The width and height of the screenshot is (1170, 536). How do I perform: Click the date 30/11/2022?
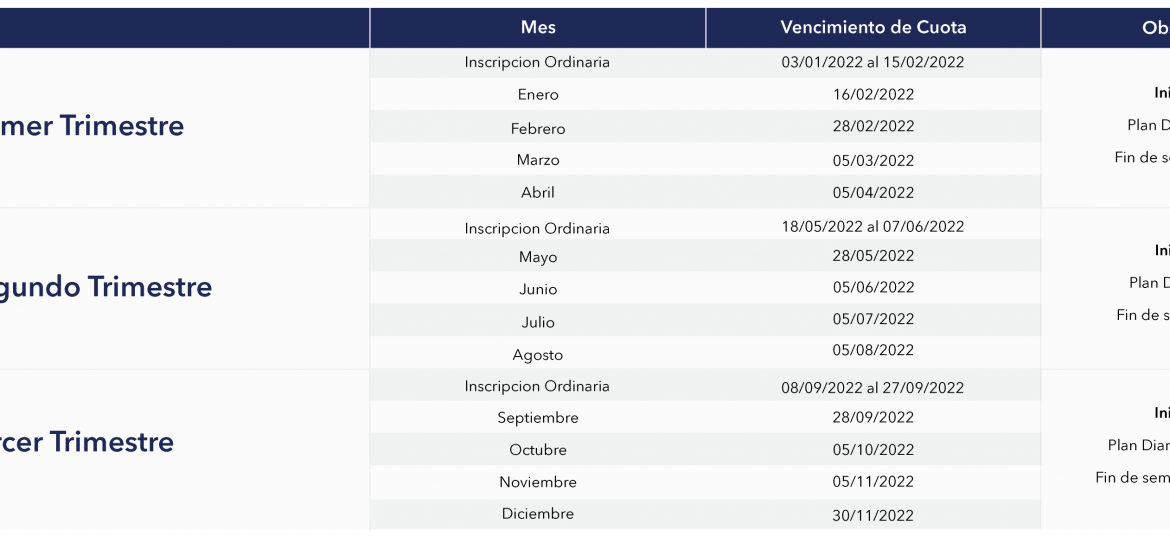click(x=873, y=515)
